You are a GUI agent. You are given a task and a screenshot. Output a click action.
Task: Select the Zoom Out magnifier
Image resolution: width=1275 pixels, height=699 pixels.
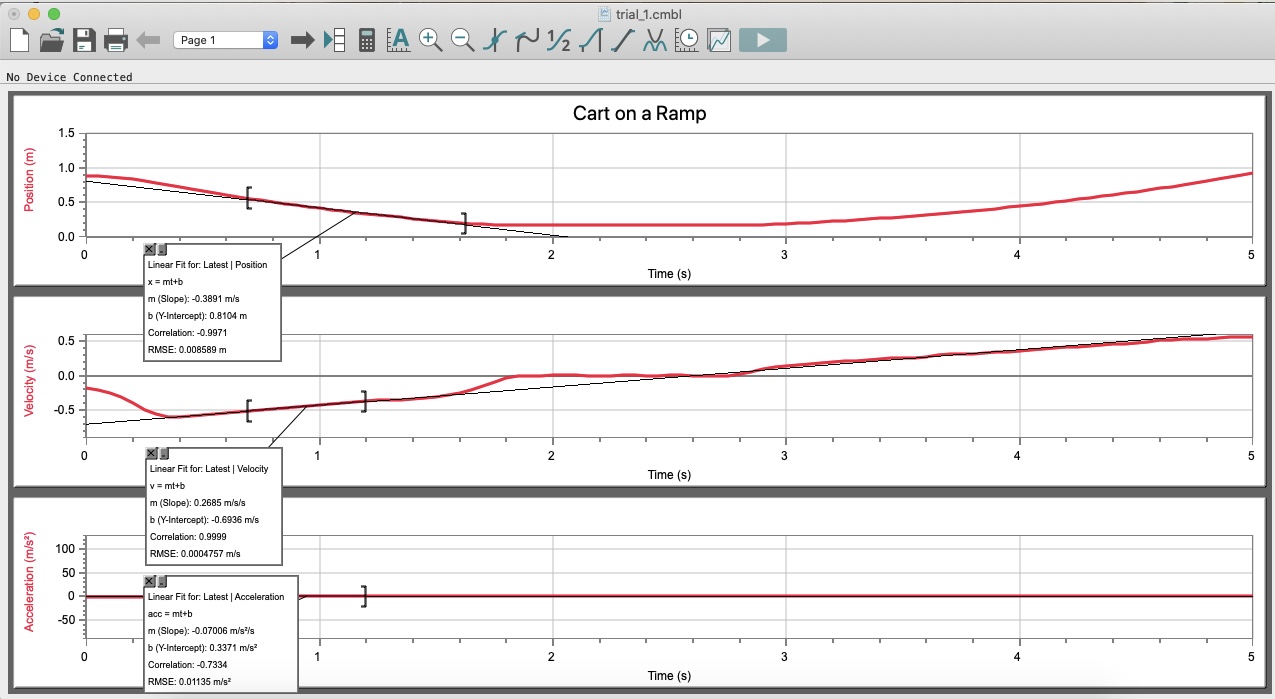462,40
